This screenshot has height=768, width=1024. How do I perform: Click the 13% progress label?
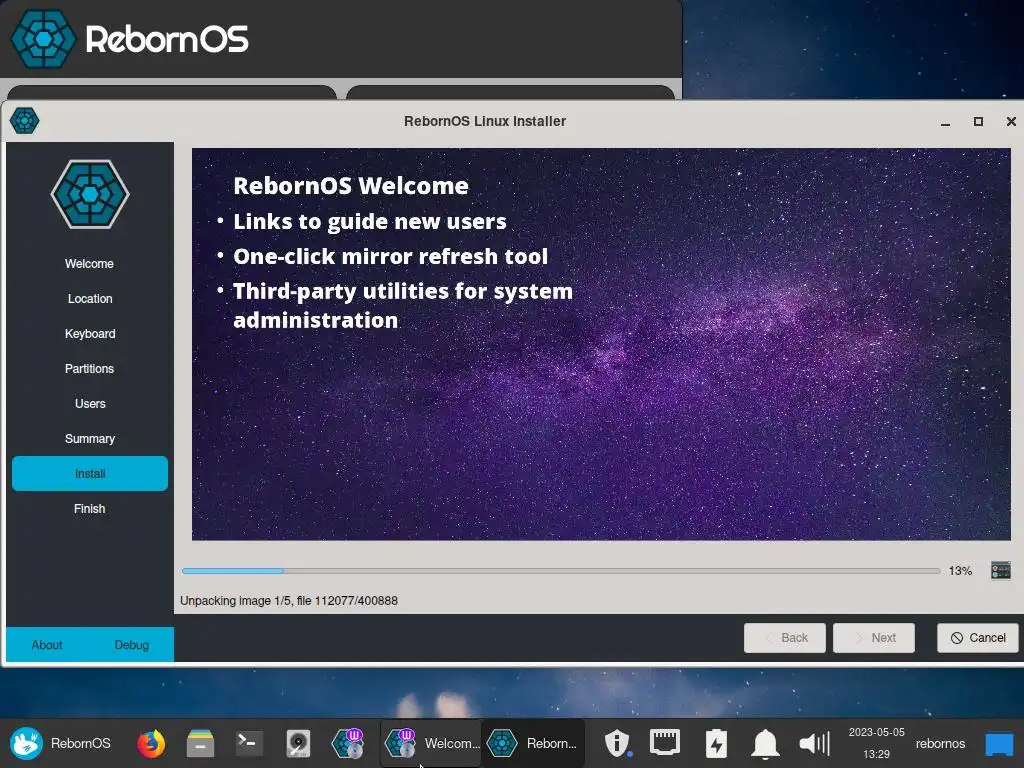[x=960, y=571]
